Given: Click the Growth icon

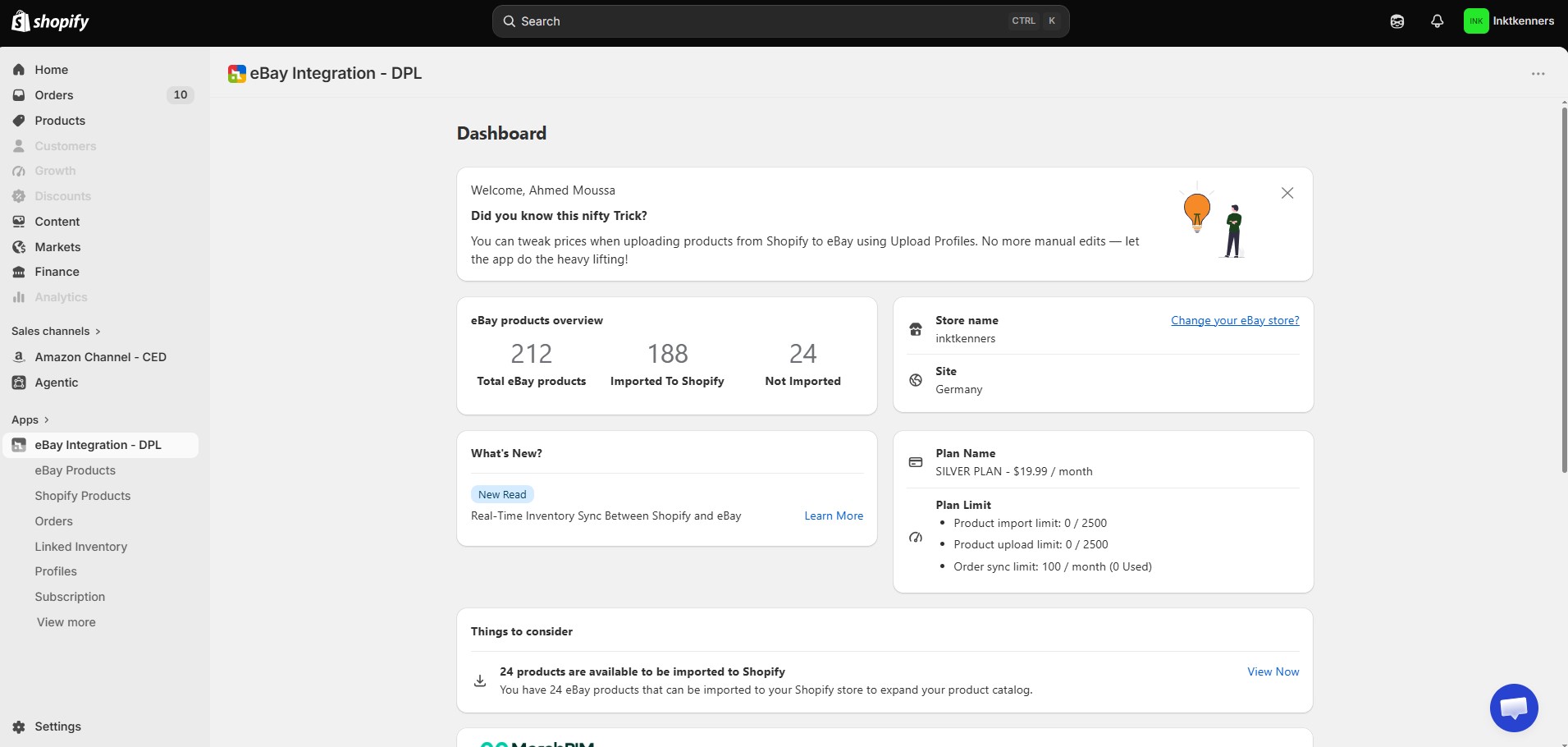Looking at the screenshot, I should click(x=19, y=171).
